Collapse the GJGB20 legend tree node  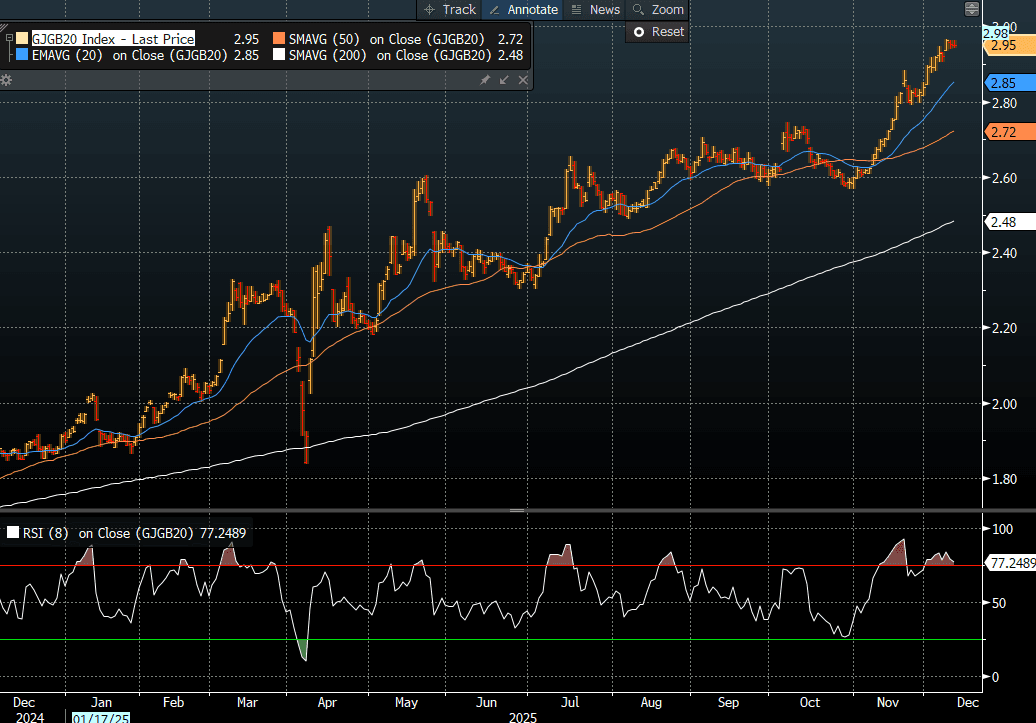(8, 38)
